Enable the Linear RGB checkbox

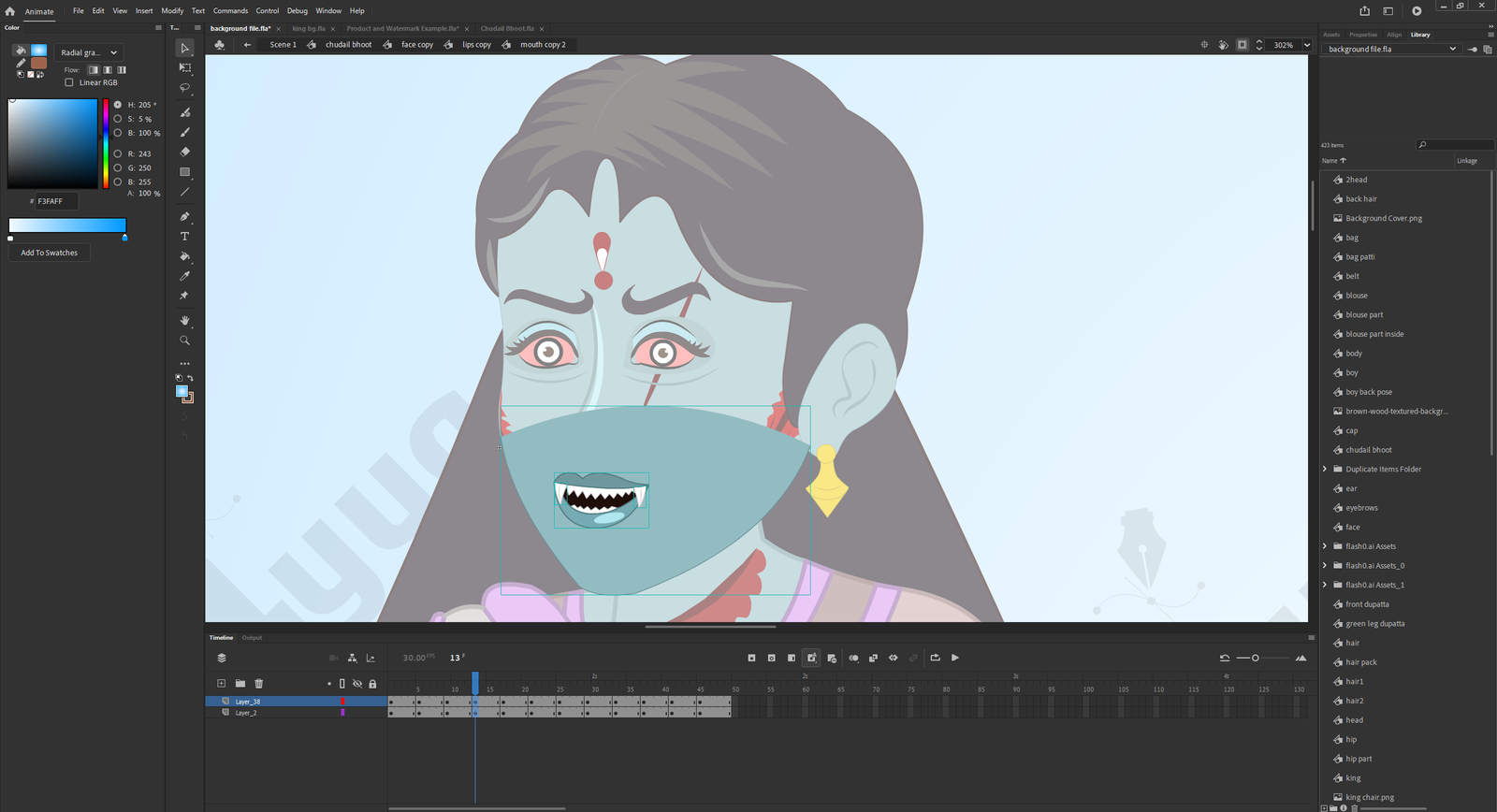(69, 82)
